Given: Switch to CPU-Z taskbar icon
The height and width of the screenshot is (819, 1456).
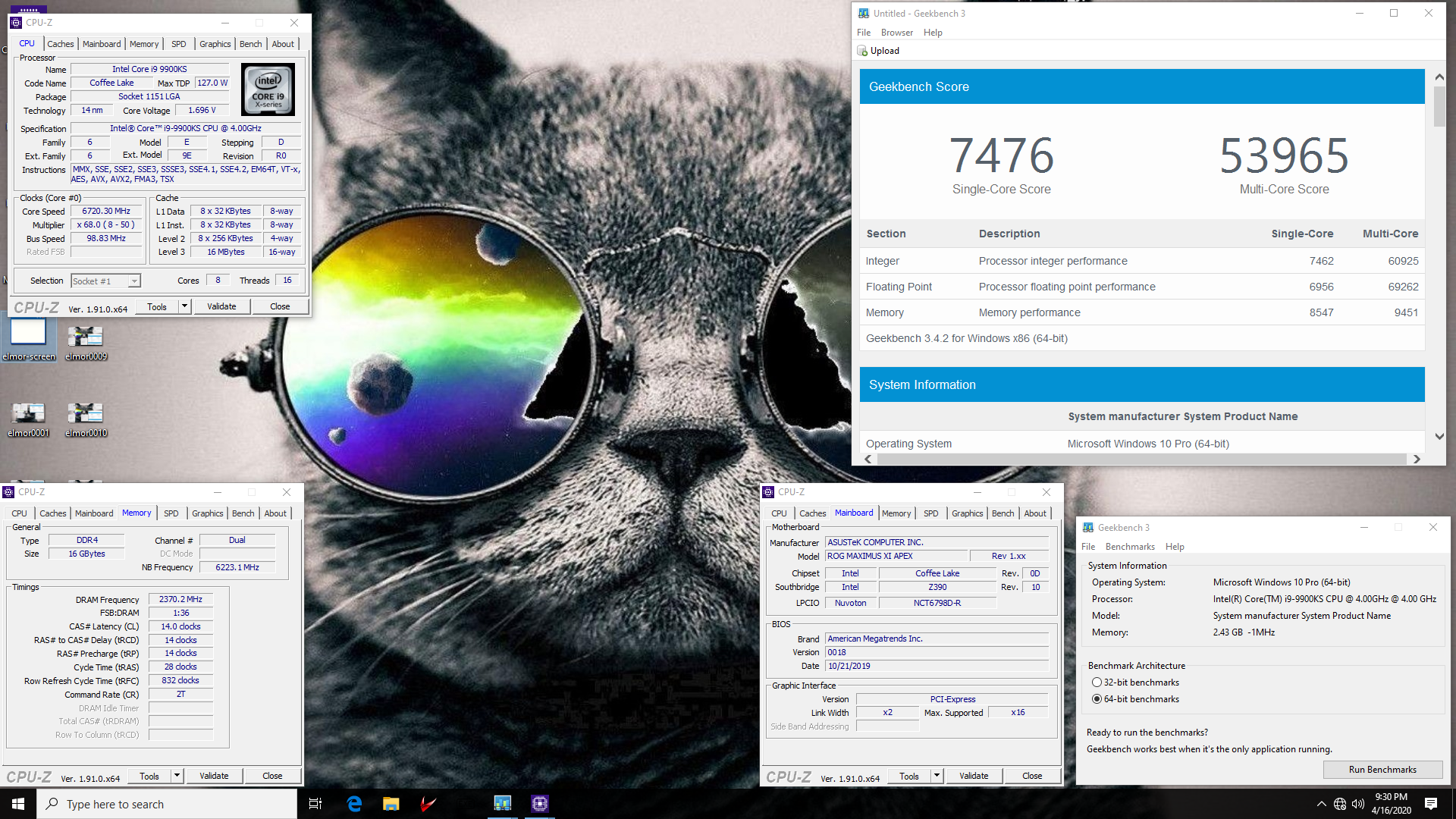Looking at the screenshot, I should tap(539, 804).
